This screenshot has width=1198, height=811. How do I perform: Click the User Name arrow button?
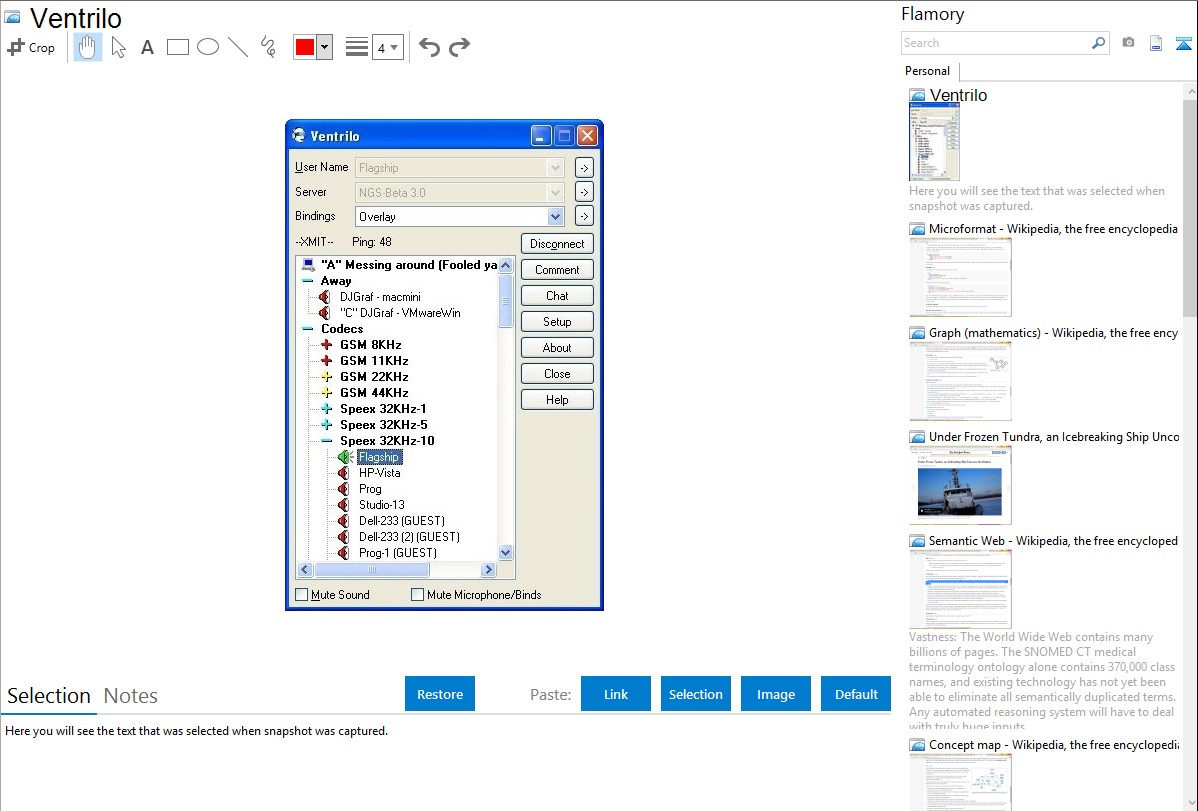pos(584,168)
